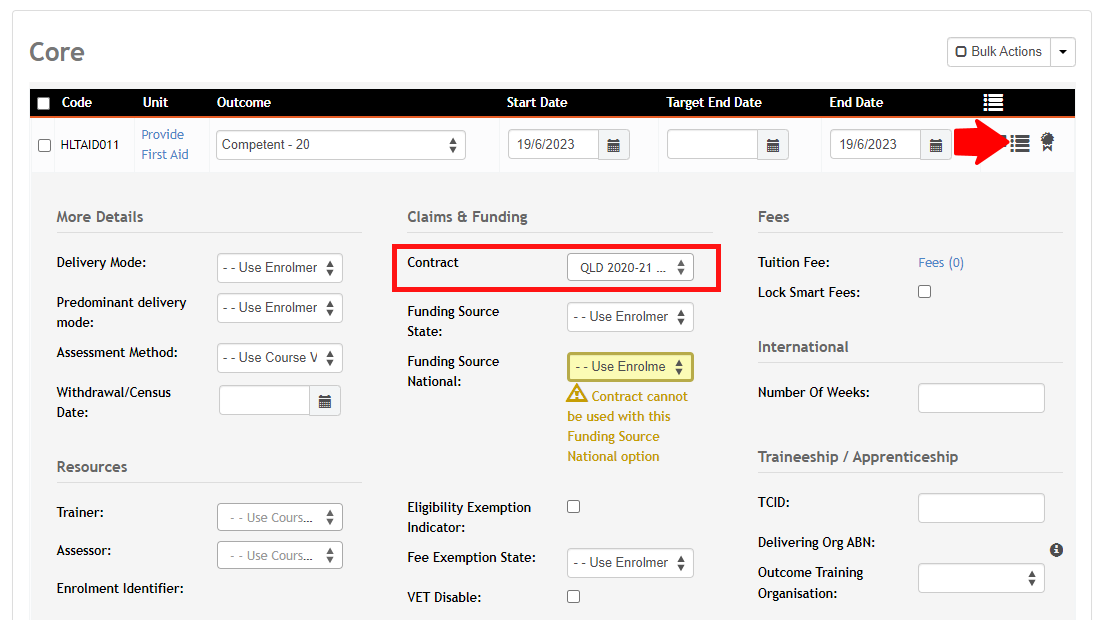The image size is (1104, 620).
Task: Click the Enrolment Identifier label
Action: pos(120,588)
